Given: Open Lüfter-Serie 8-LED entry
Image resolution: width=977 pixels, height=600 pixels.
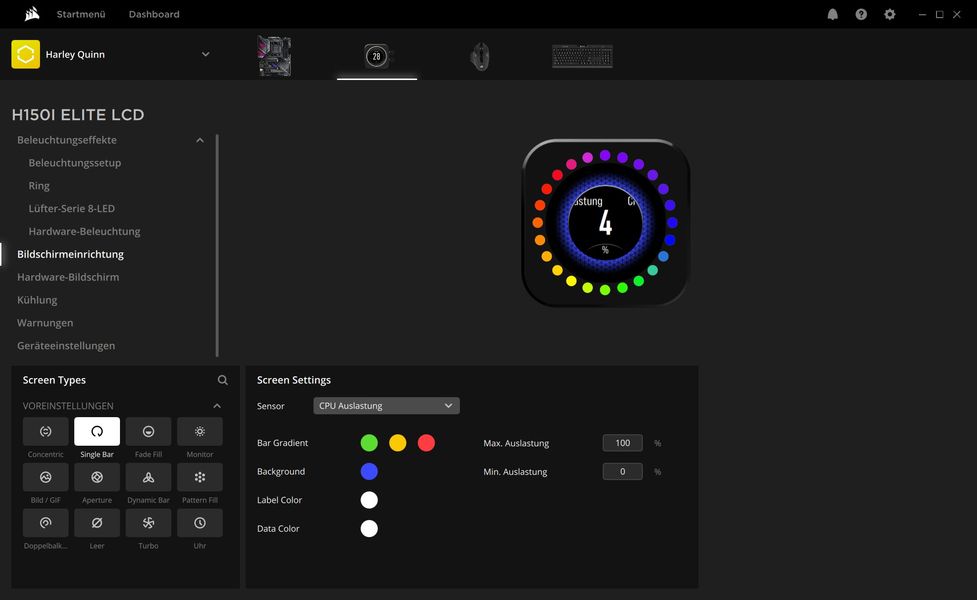Looking at the screenshot, I should click(x=72, y=208).
